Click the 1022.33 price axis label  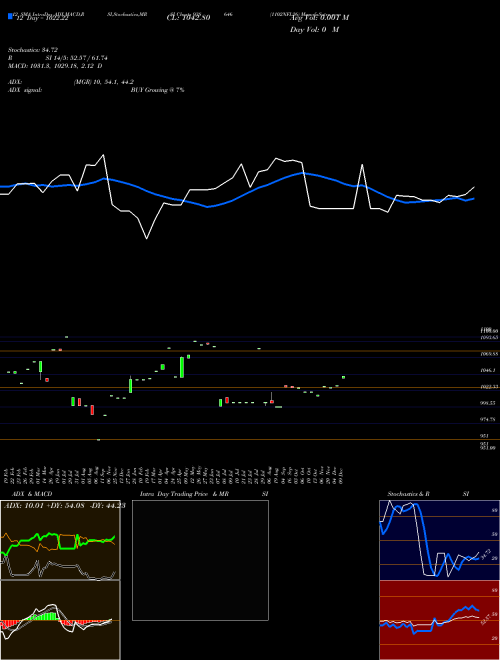489,387
